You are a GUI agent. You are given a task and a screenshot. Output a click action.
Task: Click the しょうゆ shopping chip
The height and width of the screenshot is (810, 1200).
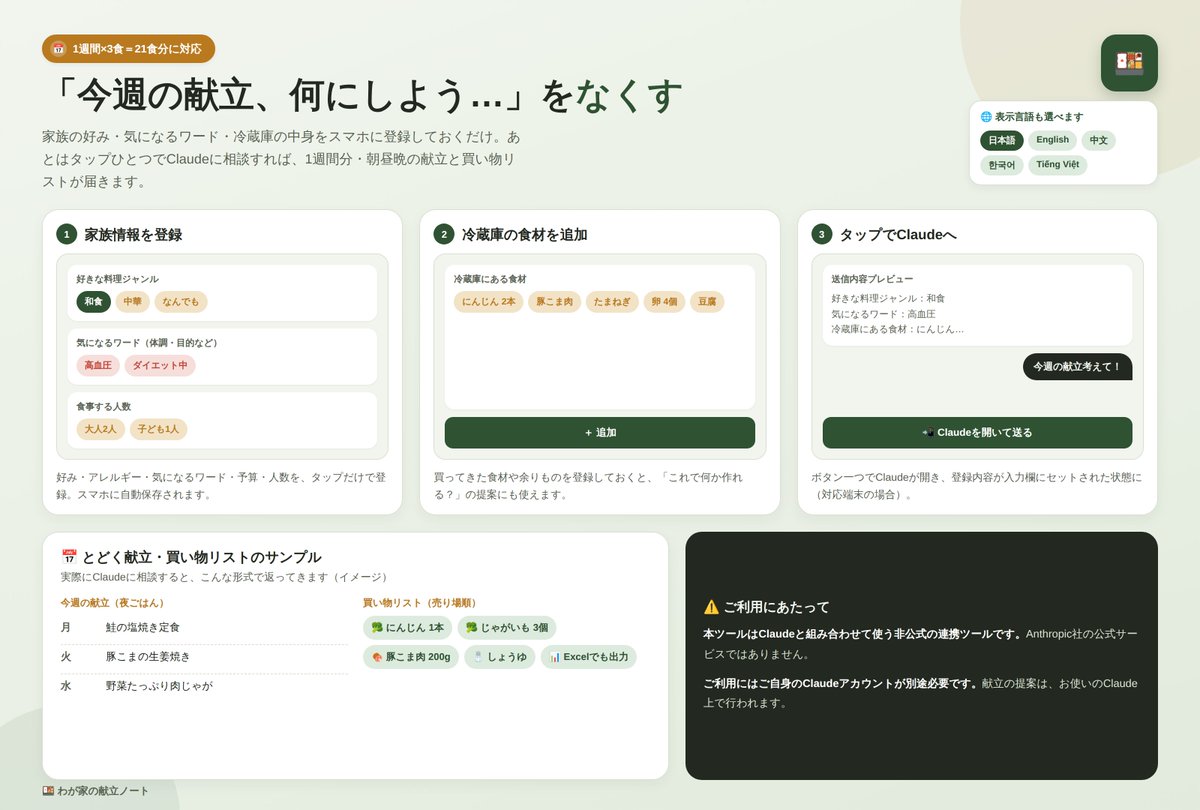[x=500, y=657]
